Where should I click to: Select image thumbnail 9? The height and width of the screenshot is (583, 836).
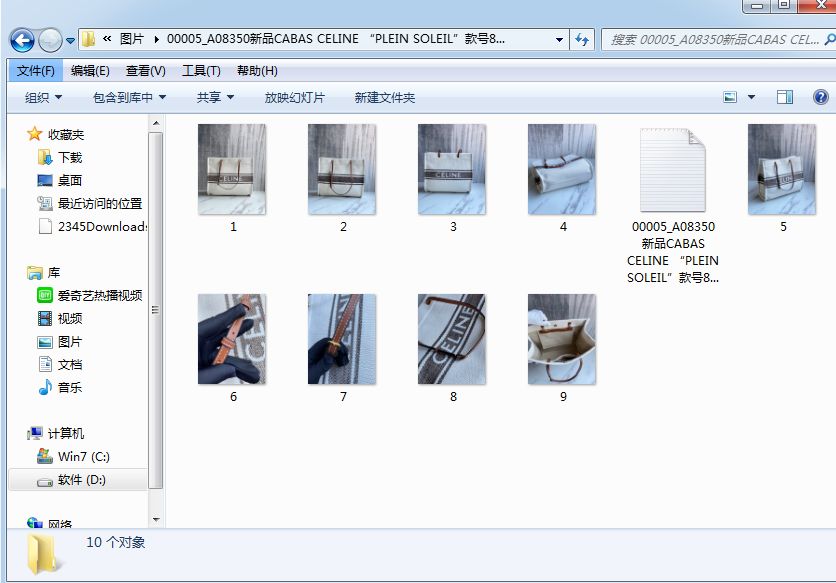coord(562,339)
